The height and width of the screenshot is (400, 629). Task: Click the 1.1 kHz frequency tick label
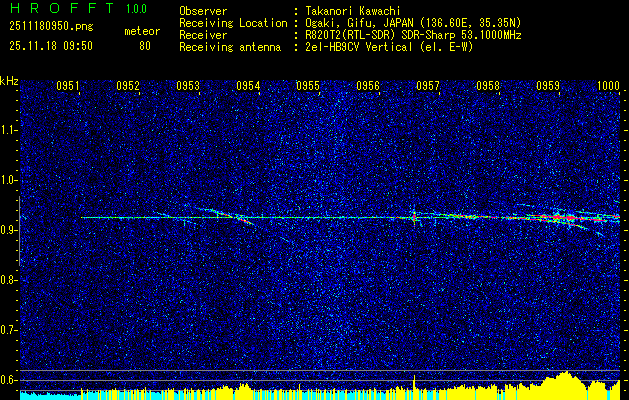point(9,130)
